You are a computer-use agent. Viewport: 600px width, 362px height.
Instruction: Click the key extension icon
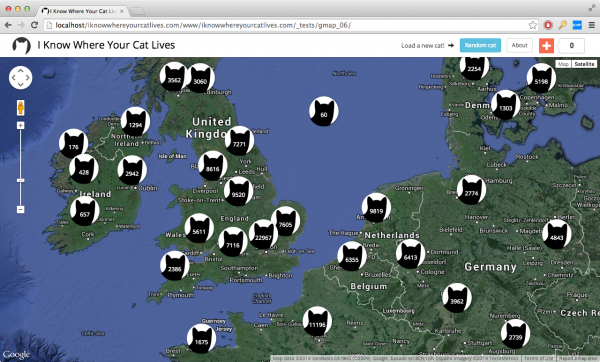pos(562,25)
